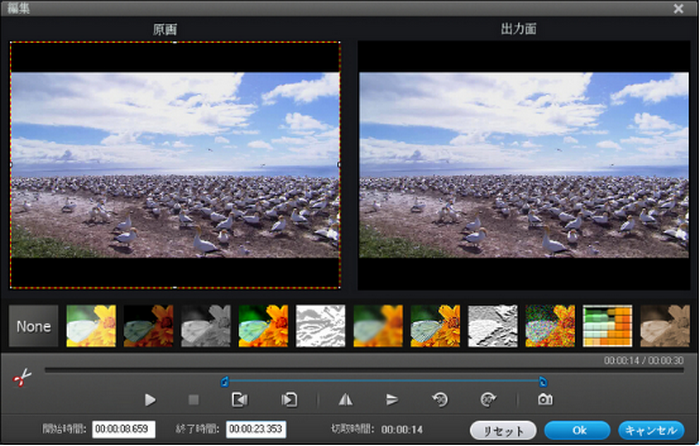
Task: Flip the video vertically
Action: click(x=392, y=400)
